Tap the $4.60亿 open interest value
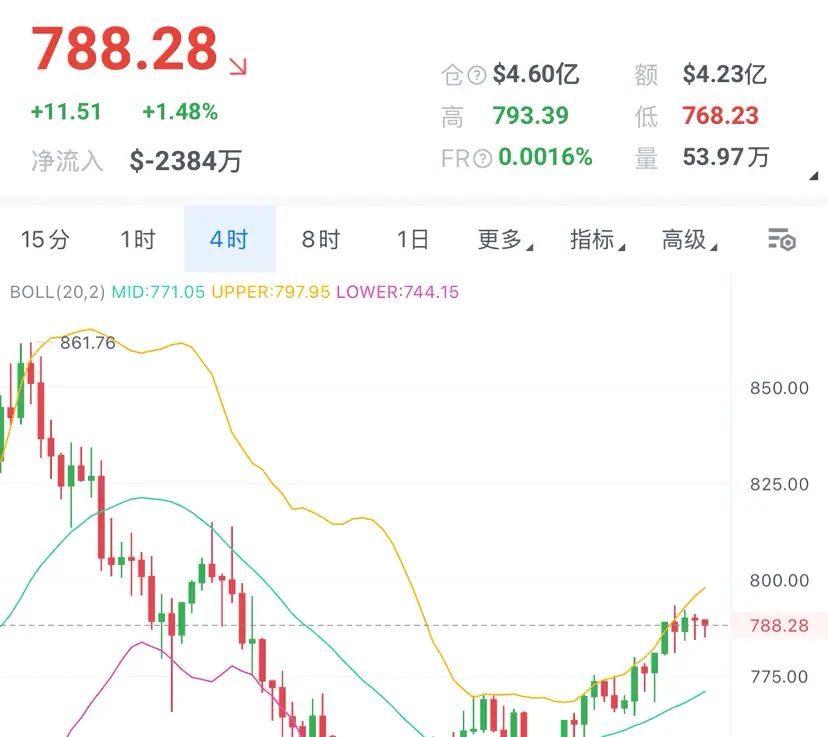Screen dimensions: 828x737 (x=536, y=74)
